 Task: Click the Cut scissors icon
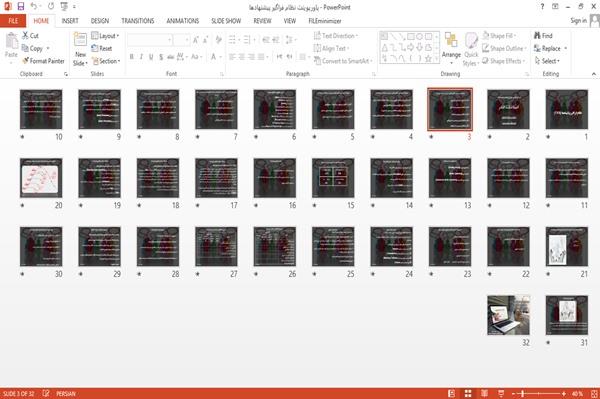click(x=25, y=36)
